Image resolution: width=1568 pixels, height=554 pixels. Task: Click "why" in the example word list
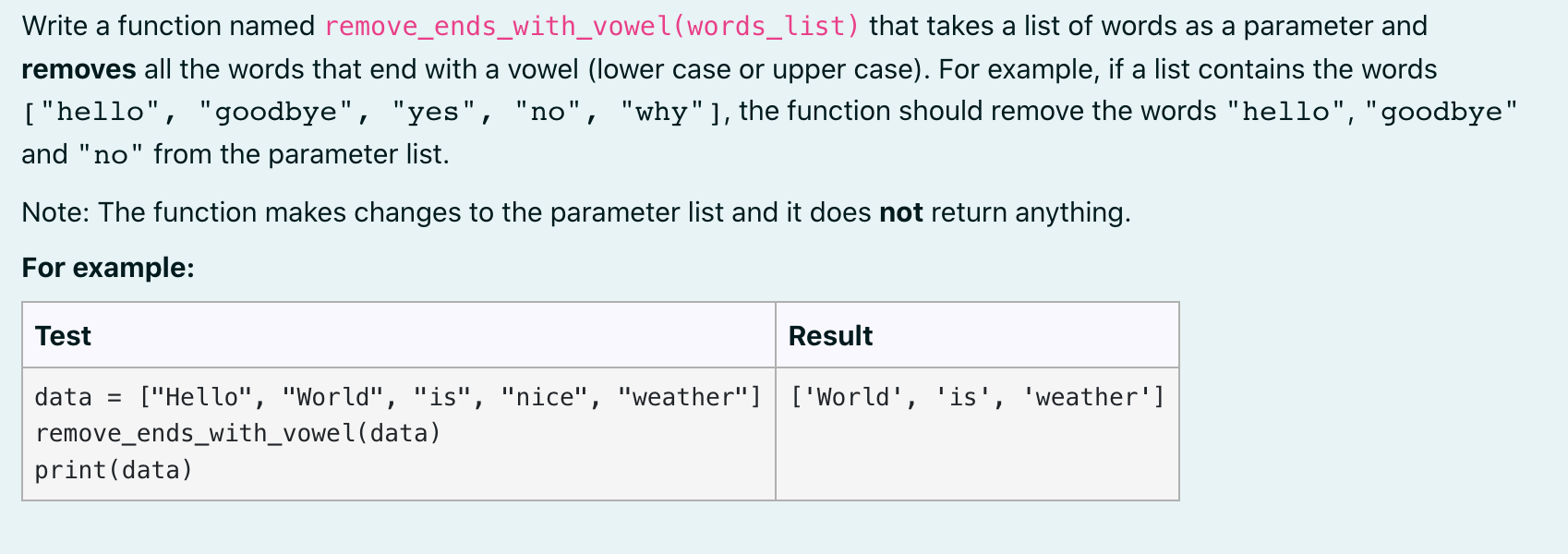click(x=661, y=112)
